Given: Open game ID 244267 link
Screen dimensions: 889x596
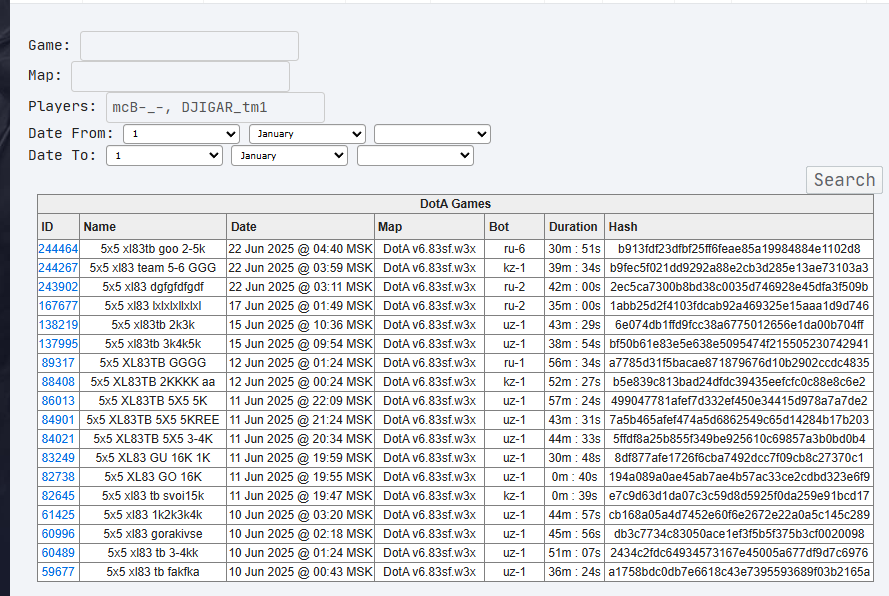Looking at the screenshot, I should (x=58, y=268).
